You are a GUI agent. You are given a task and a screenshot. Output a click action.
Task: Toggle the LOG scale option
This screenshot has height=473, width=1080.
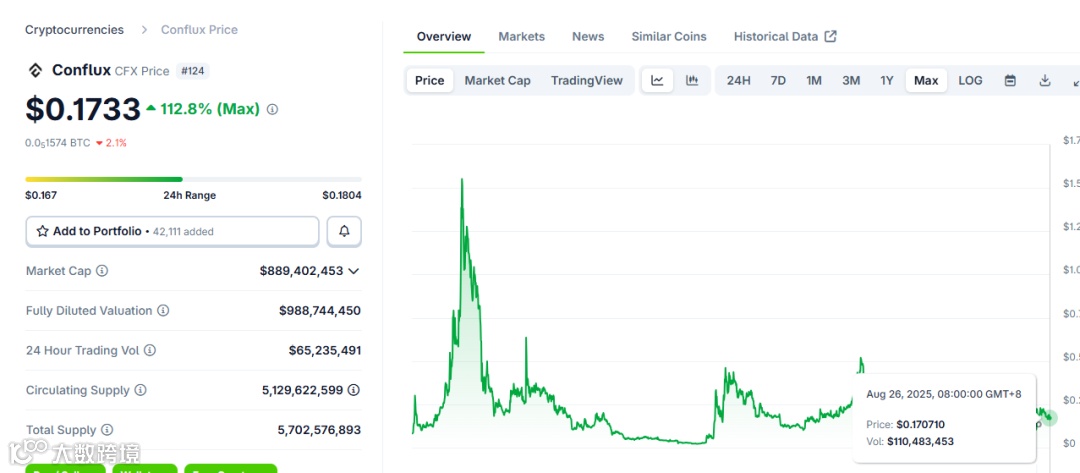970,81
